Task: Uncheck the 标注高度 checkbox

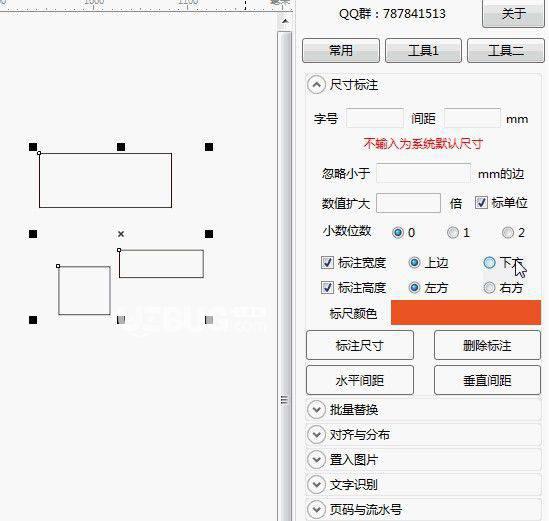Action: tap(327, 288)
